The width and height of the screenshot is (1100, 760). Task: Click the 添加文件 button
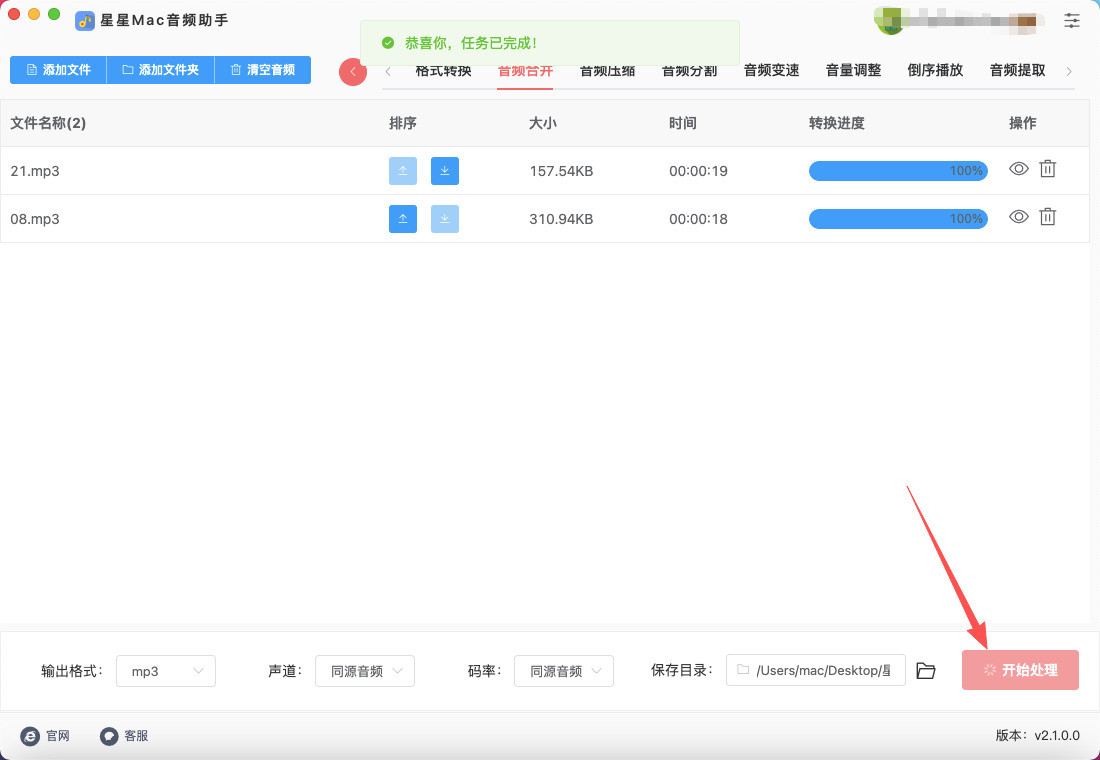[58, 70]
